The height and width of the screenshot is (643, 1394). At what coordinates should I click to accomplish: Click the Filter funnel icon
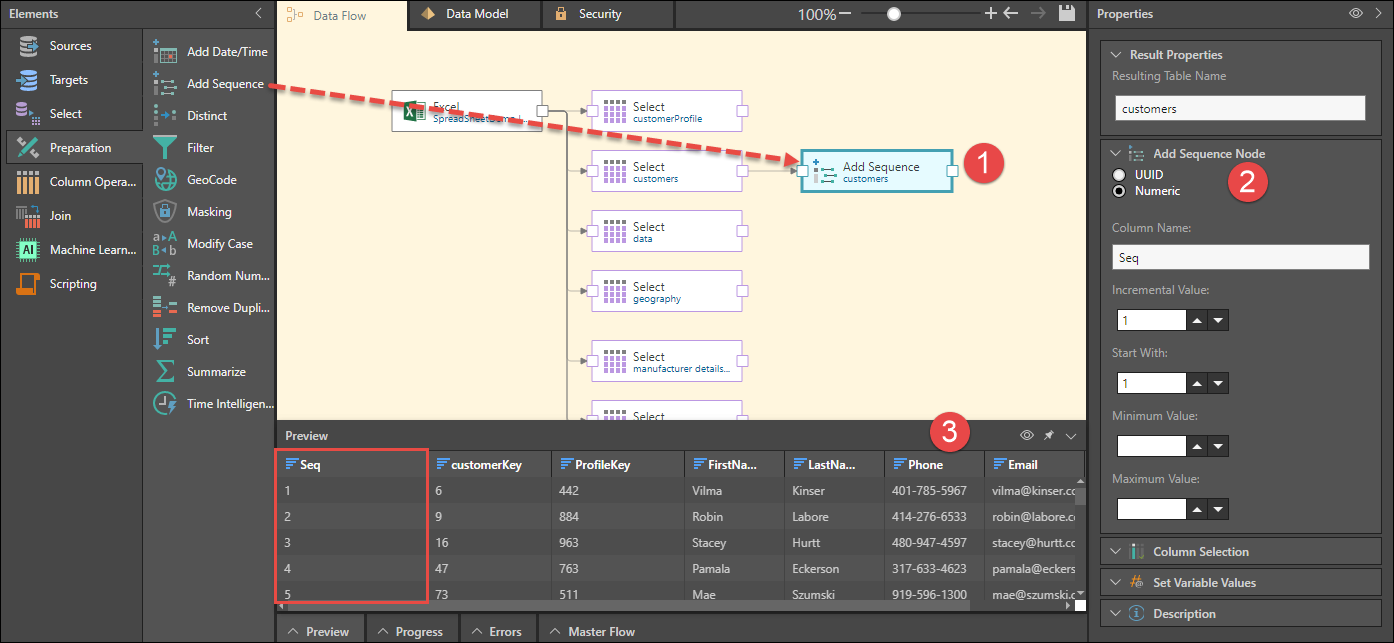[x=165, y=148]
